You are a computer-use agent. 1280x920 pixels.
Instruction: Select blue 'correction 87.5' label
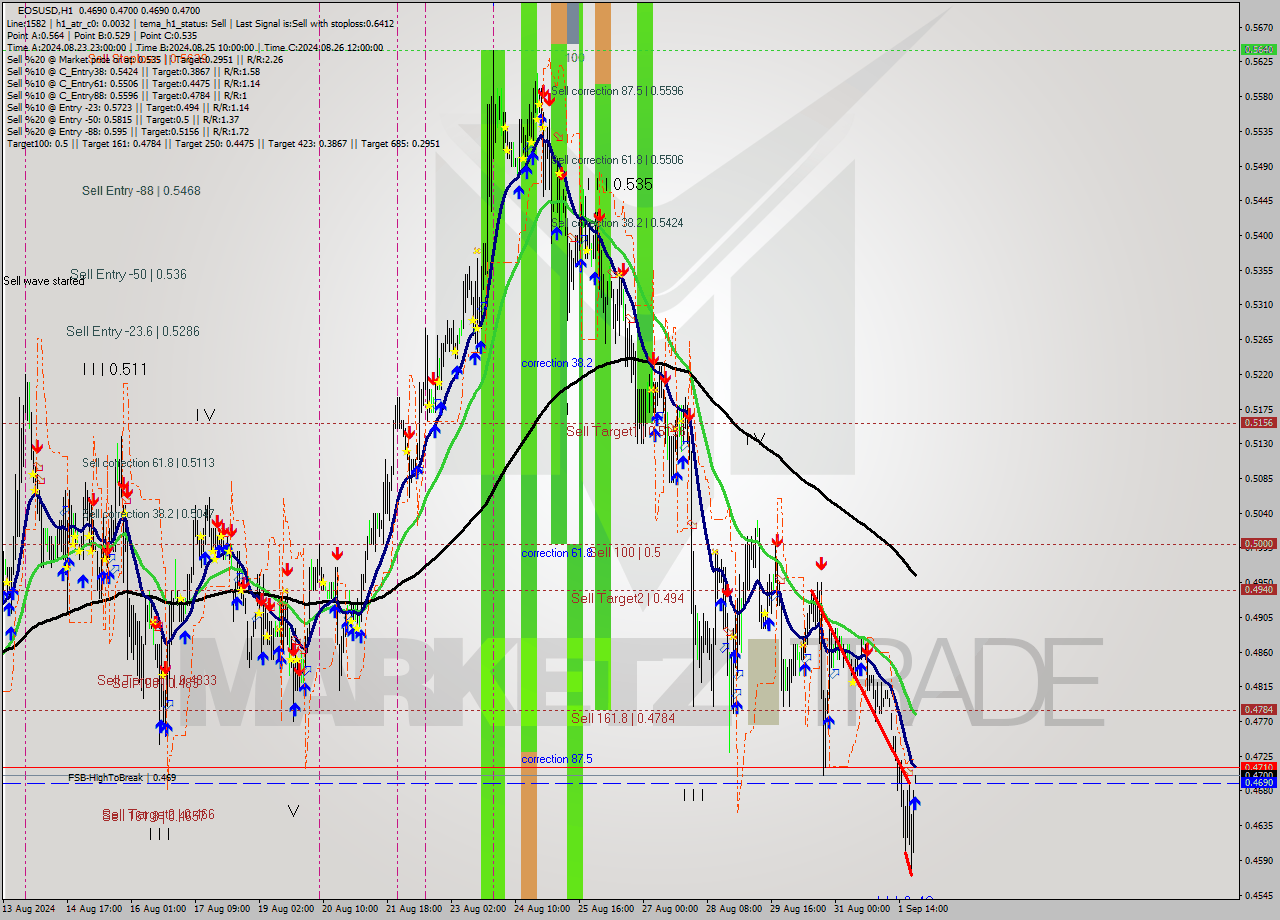tap(556, 759)
